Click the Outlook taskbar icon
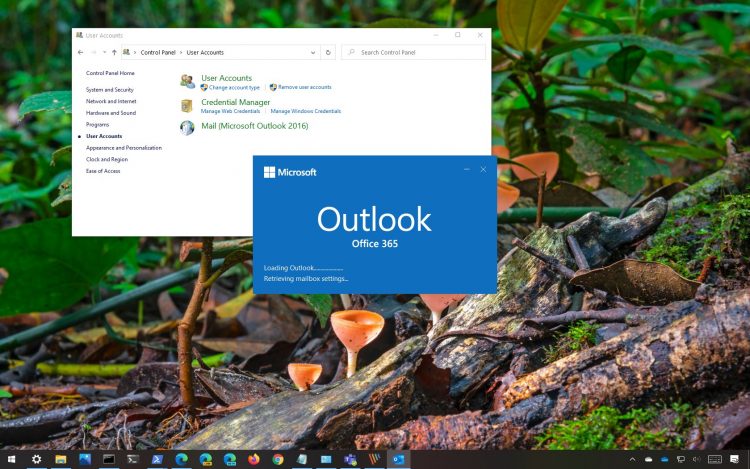The image size is (750, 469). (398, 459)
